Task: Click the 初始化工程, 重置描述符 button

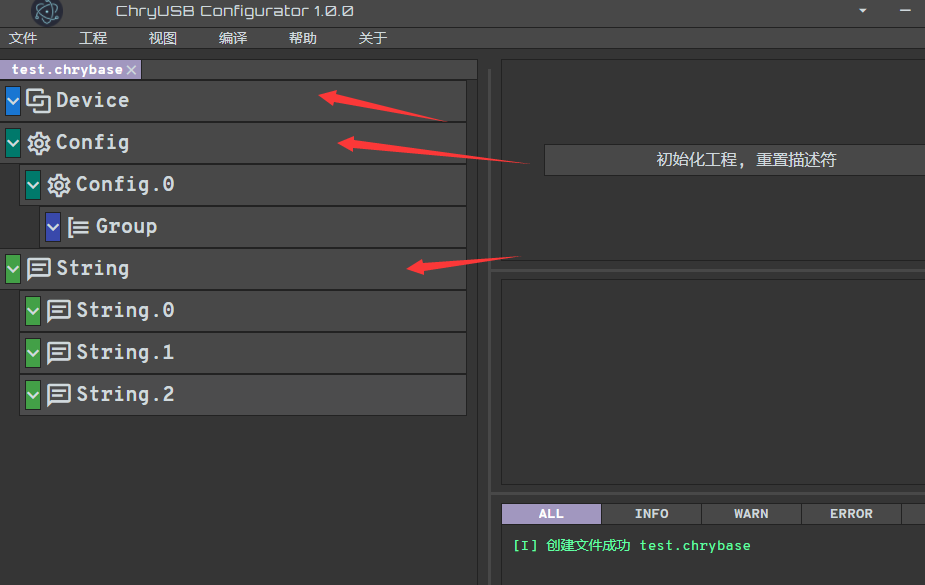Action: point(735,160)
